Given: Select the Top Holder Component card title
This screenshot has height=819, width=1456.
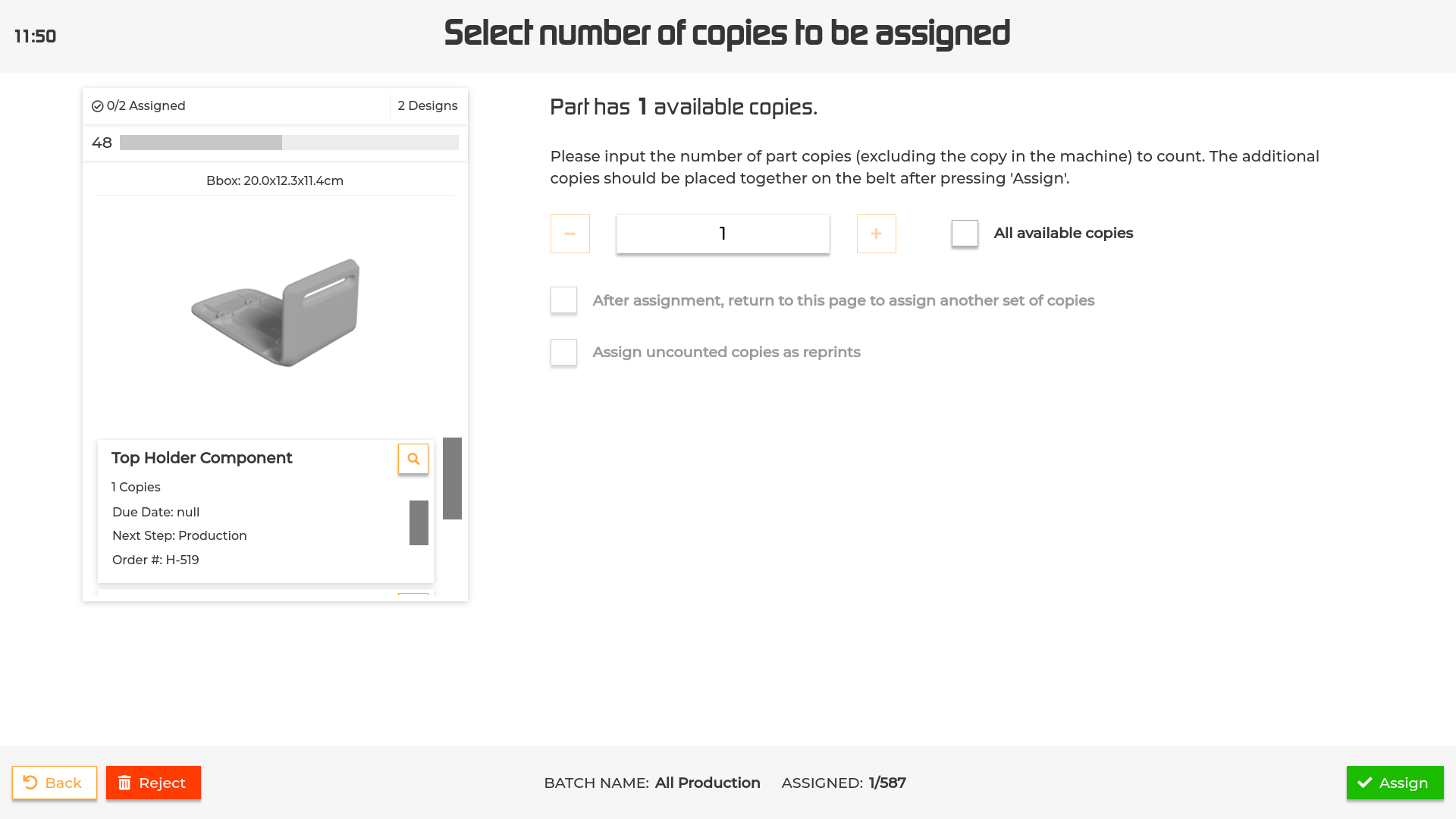Looking at the screenshot, I should coord(201,458).
